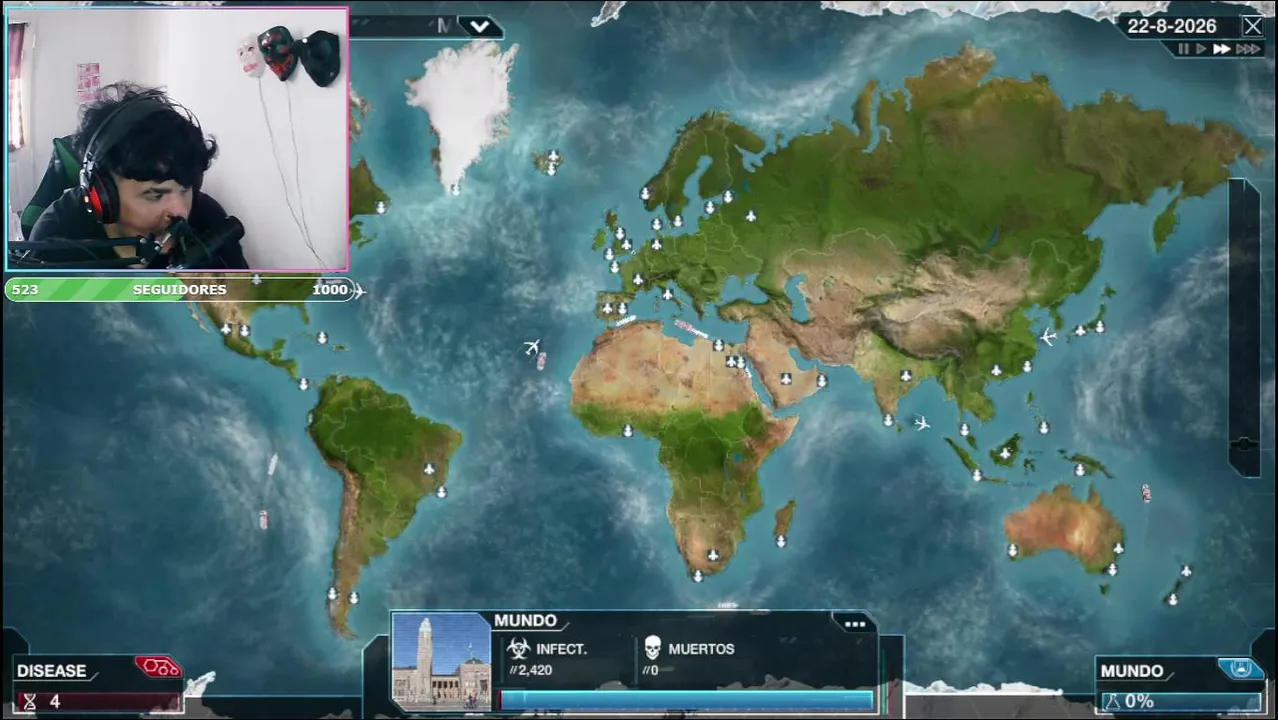This screenshot has height=720, width=1278.
Task: Close the game with the X by the date
Action: pyautogui.click(x=1252, y=26)
